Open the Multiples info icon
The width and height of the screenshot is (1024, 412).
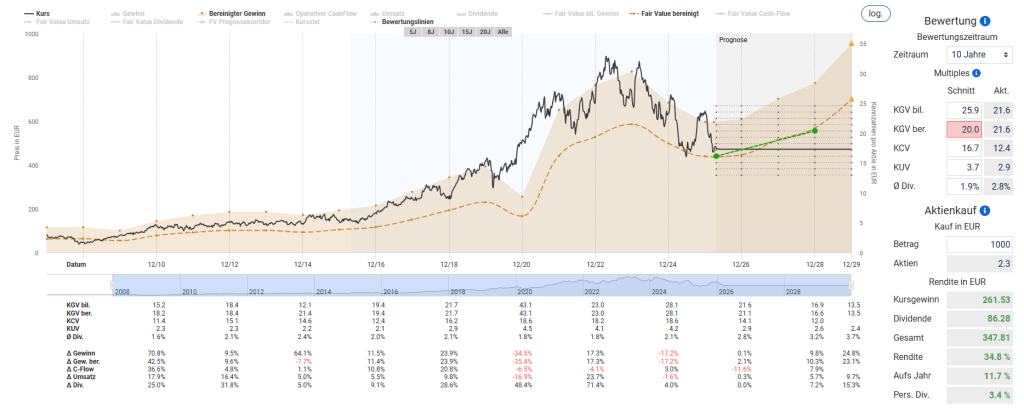(976, 72)
